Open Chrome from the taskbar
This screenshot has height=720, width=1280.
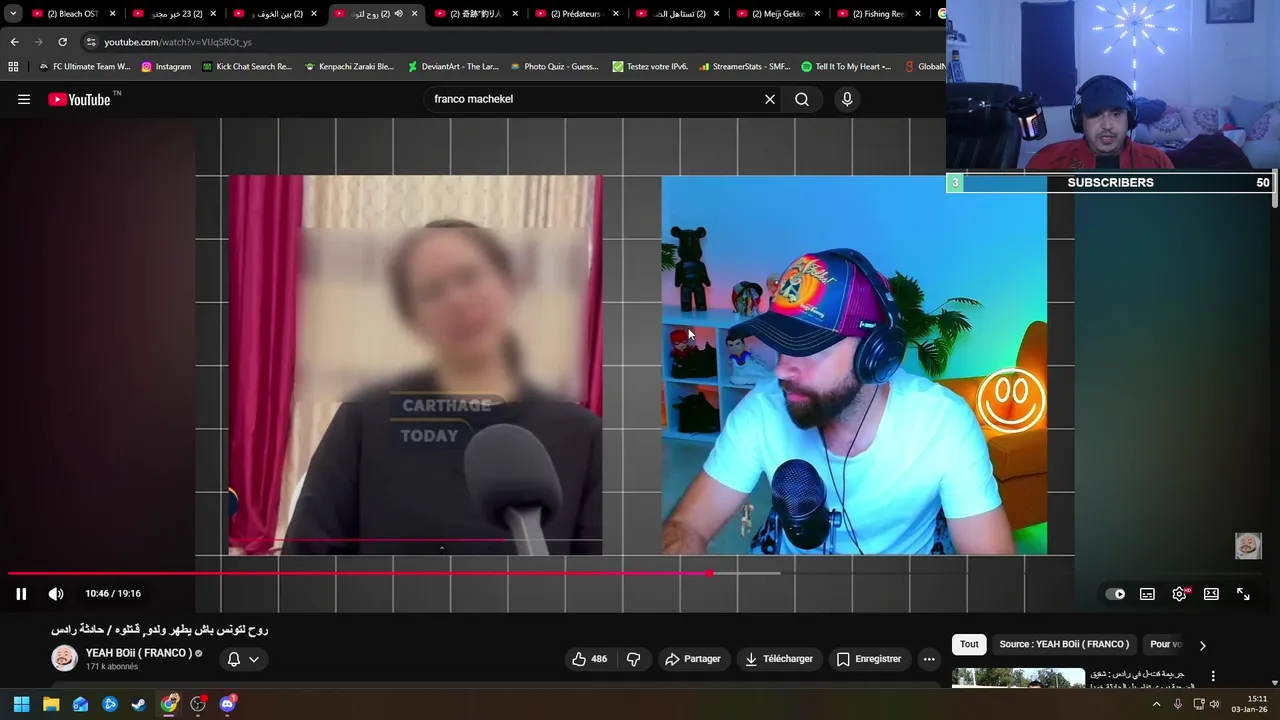169,704
